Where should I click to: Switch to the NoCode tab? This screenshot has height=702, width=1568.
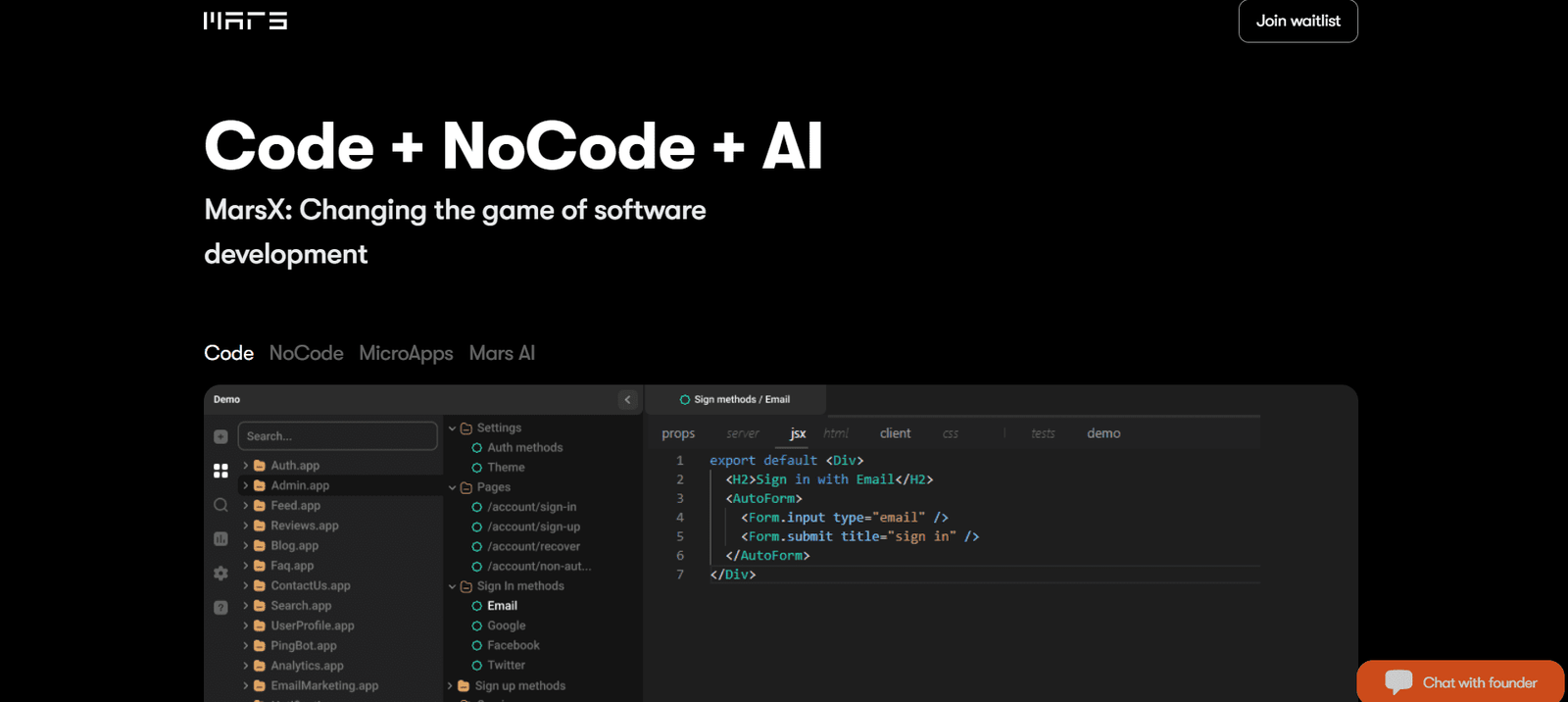coord(306,353)
